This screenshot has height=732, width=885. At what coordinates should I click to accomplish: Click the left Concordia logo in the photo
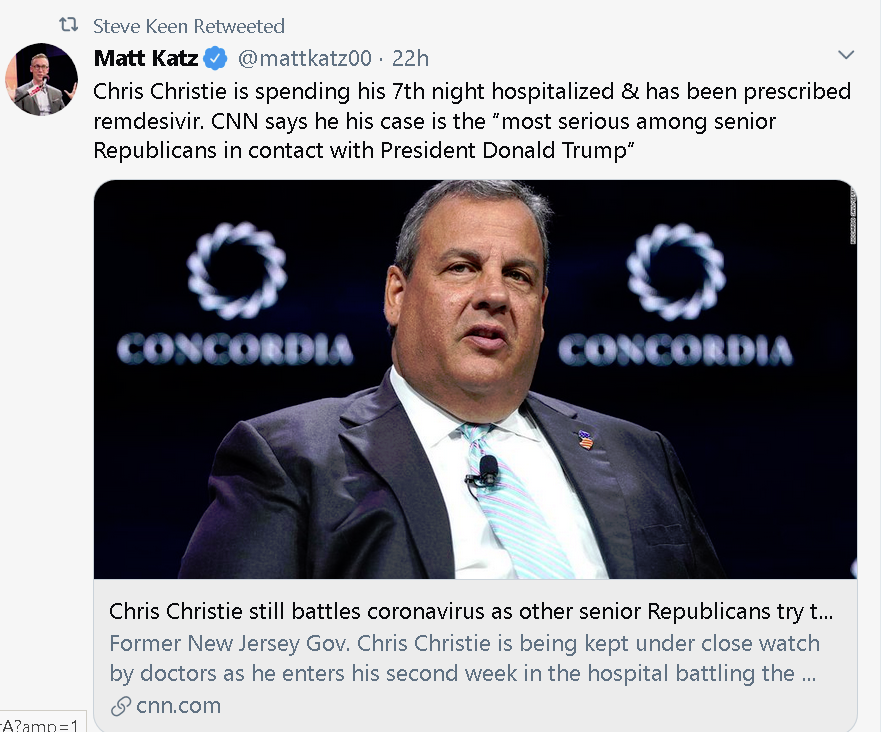pyautogui.click(x=235, y=293)
